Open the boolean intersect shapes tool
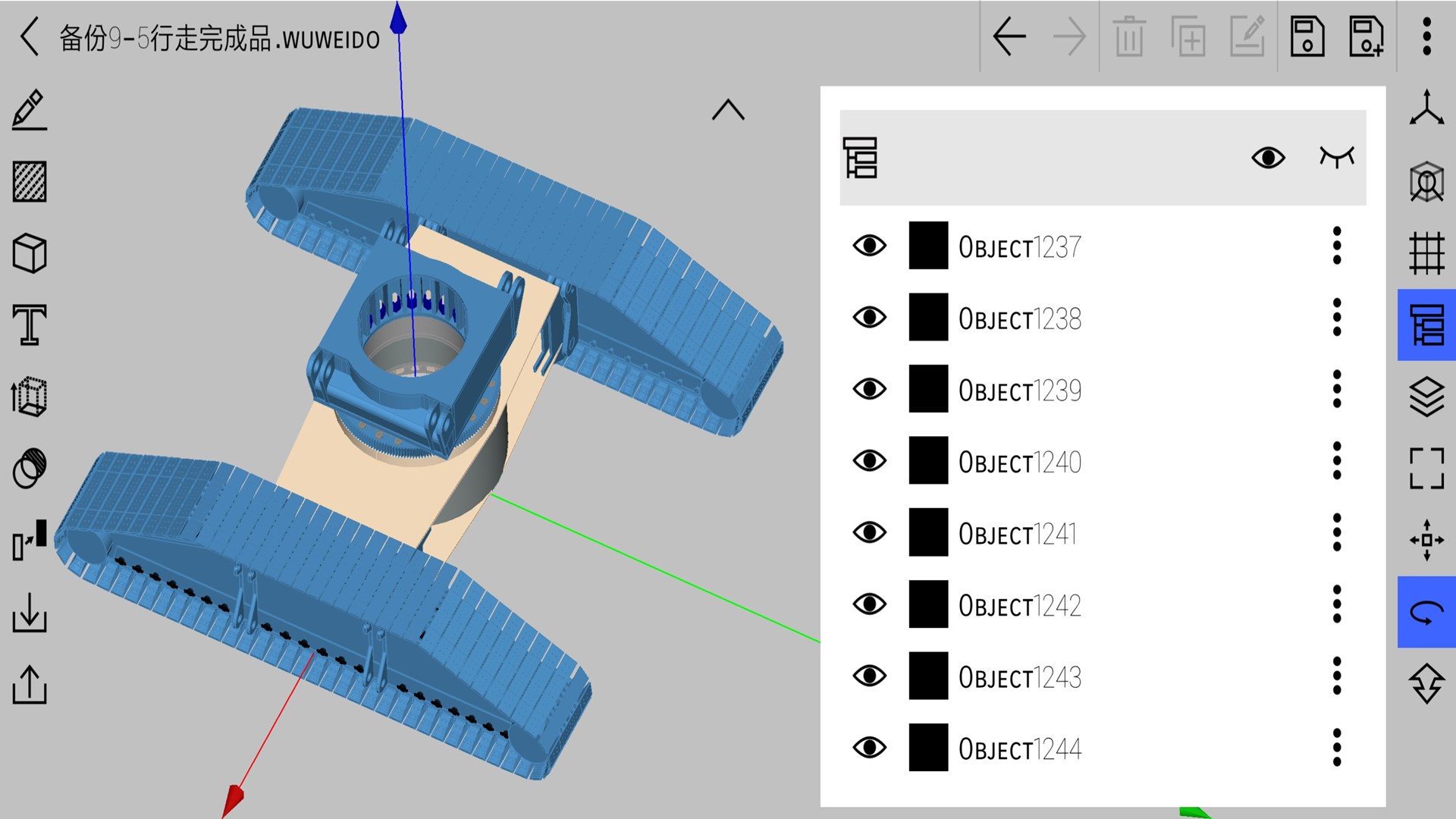 pos(30,469)
